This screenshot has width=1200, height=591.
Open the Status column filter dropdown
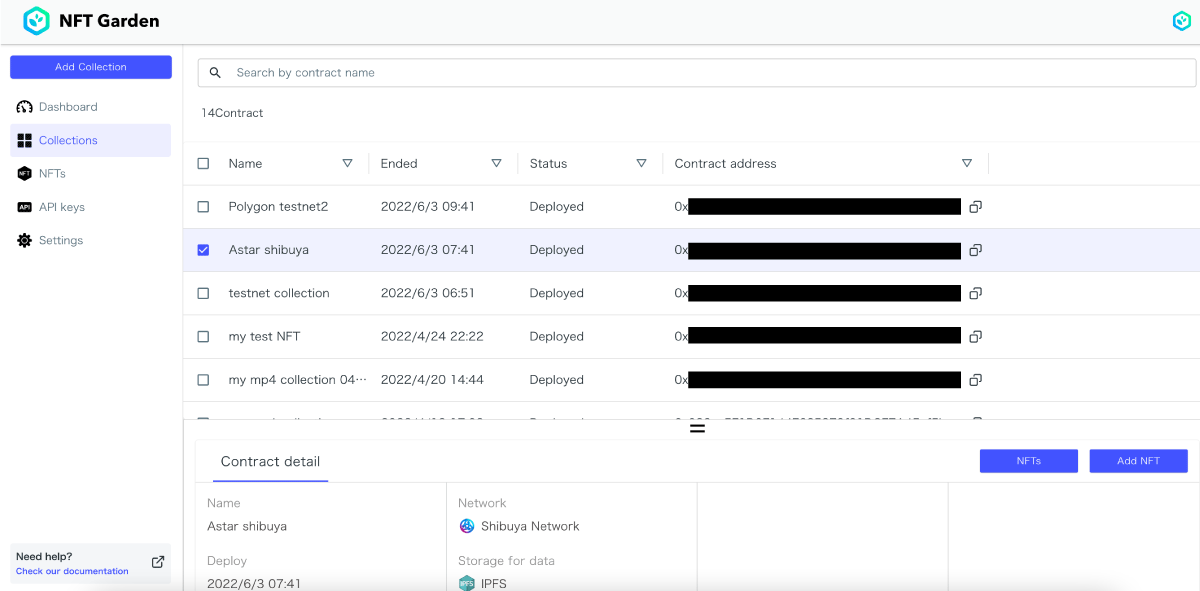[641, 164]
